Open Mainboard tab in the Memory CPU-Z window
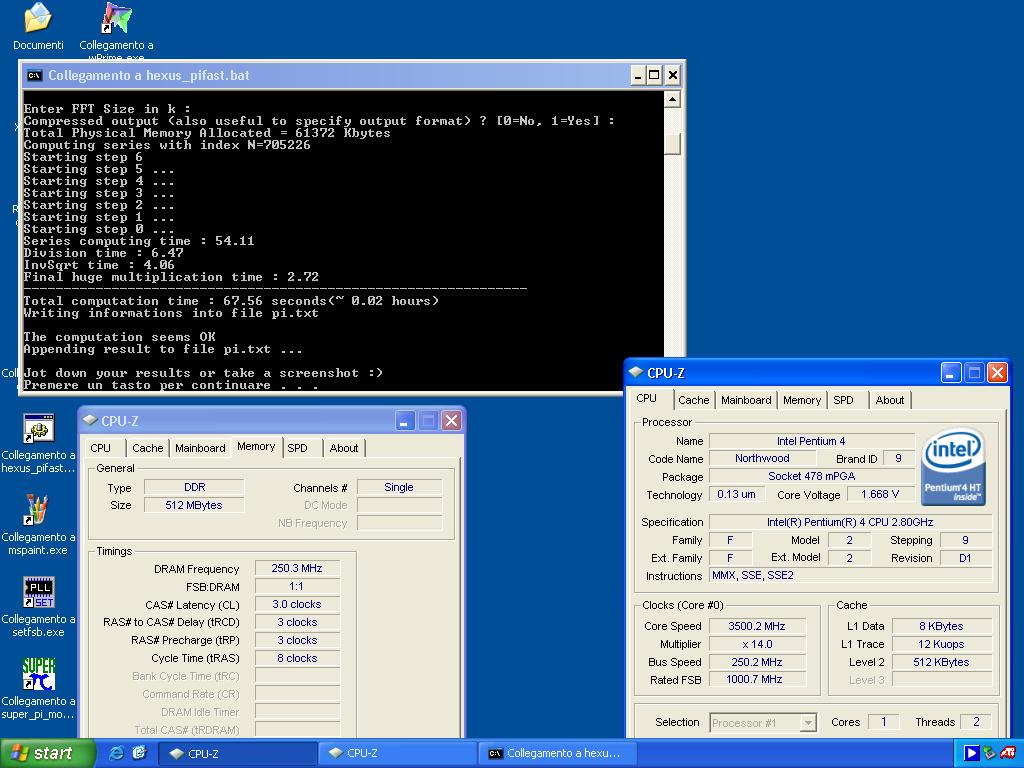 tap(200, 448)
